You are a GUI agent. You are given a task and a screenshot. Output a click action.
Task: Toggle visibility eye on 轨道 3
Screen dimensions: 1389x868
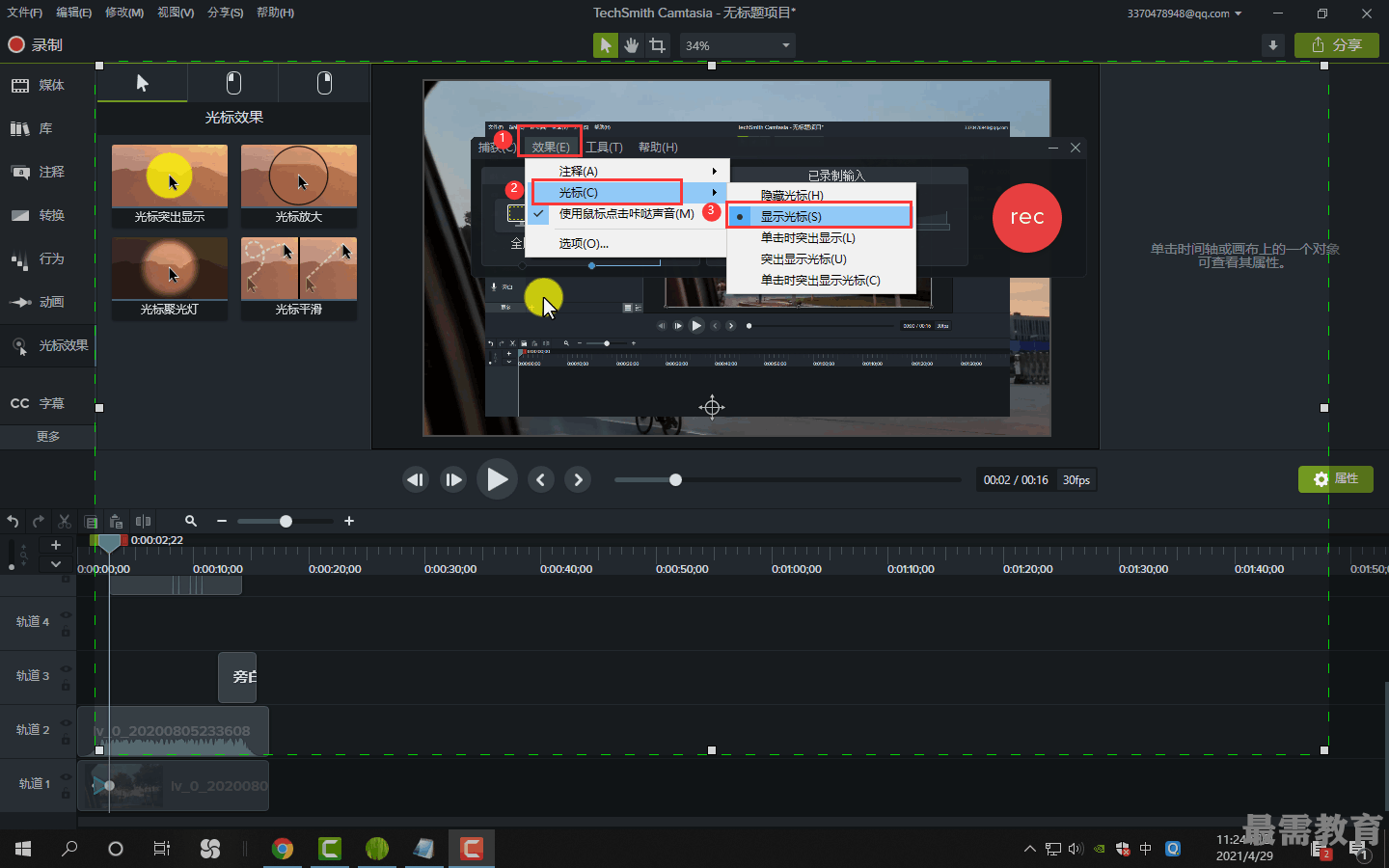[x=66, y=669]
